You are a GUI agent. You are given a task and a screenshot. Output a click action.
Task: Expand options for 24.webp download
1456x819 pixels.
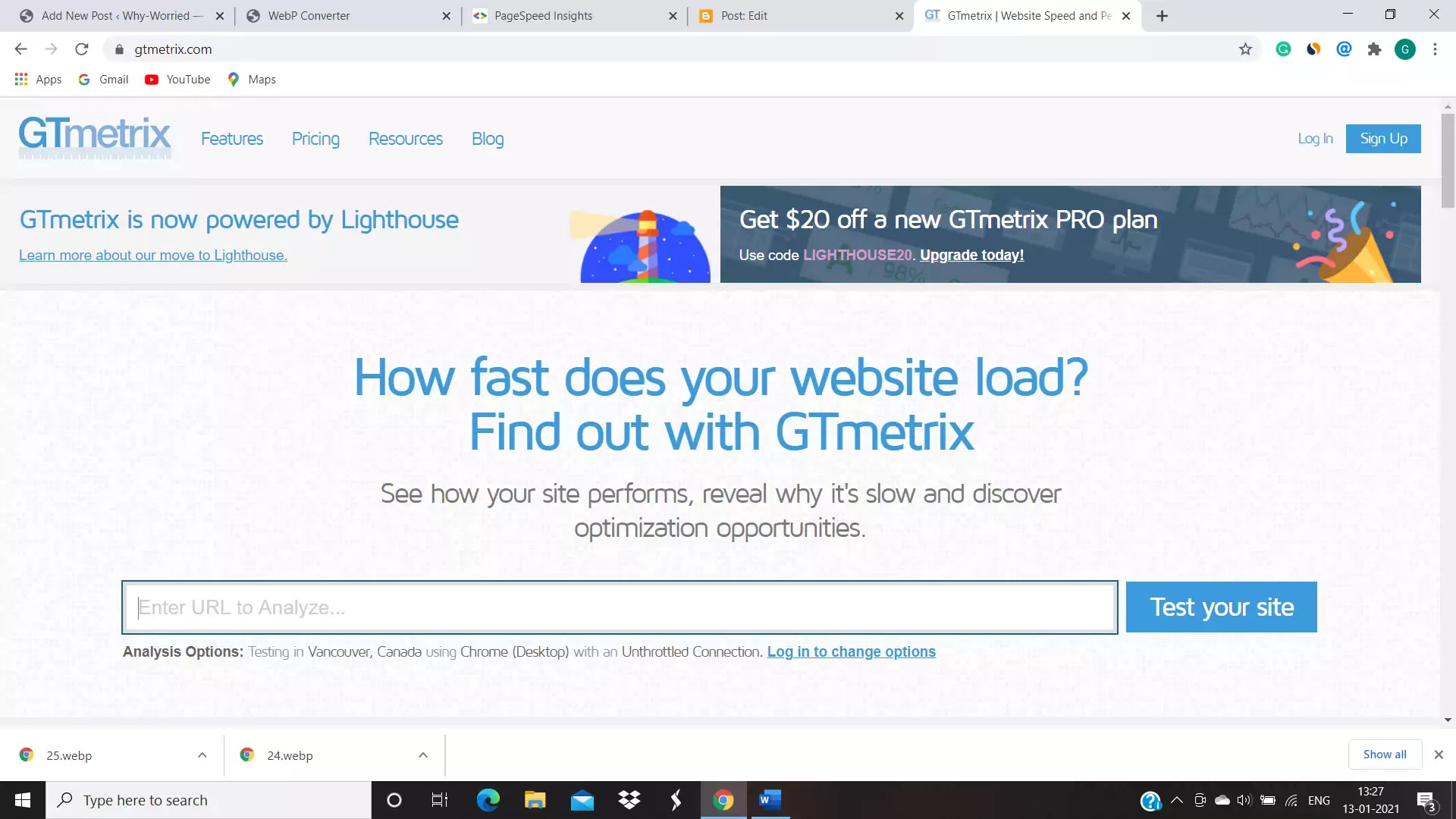(x=423, y=755)
